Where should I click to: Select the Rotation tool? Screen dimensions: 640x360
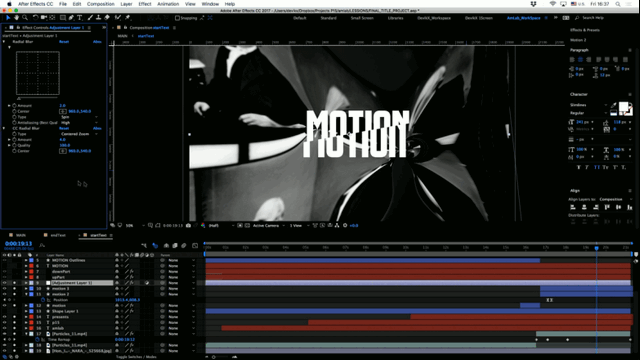(36, 18)
